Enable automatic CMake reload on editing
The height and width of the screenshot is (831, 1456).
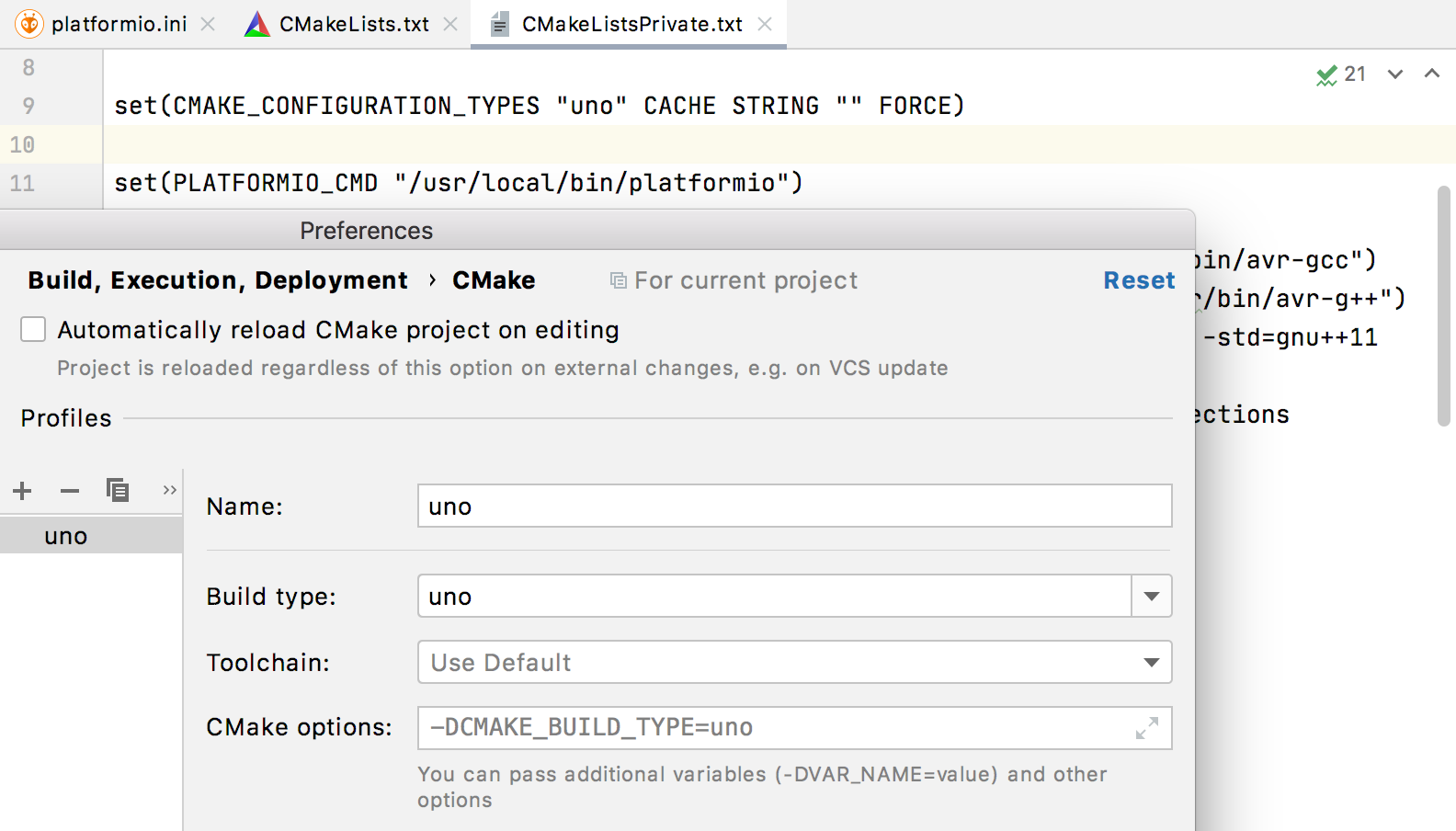click(33, 329)
